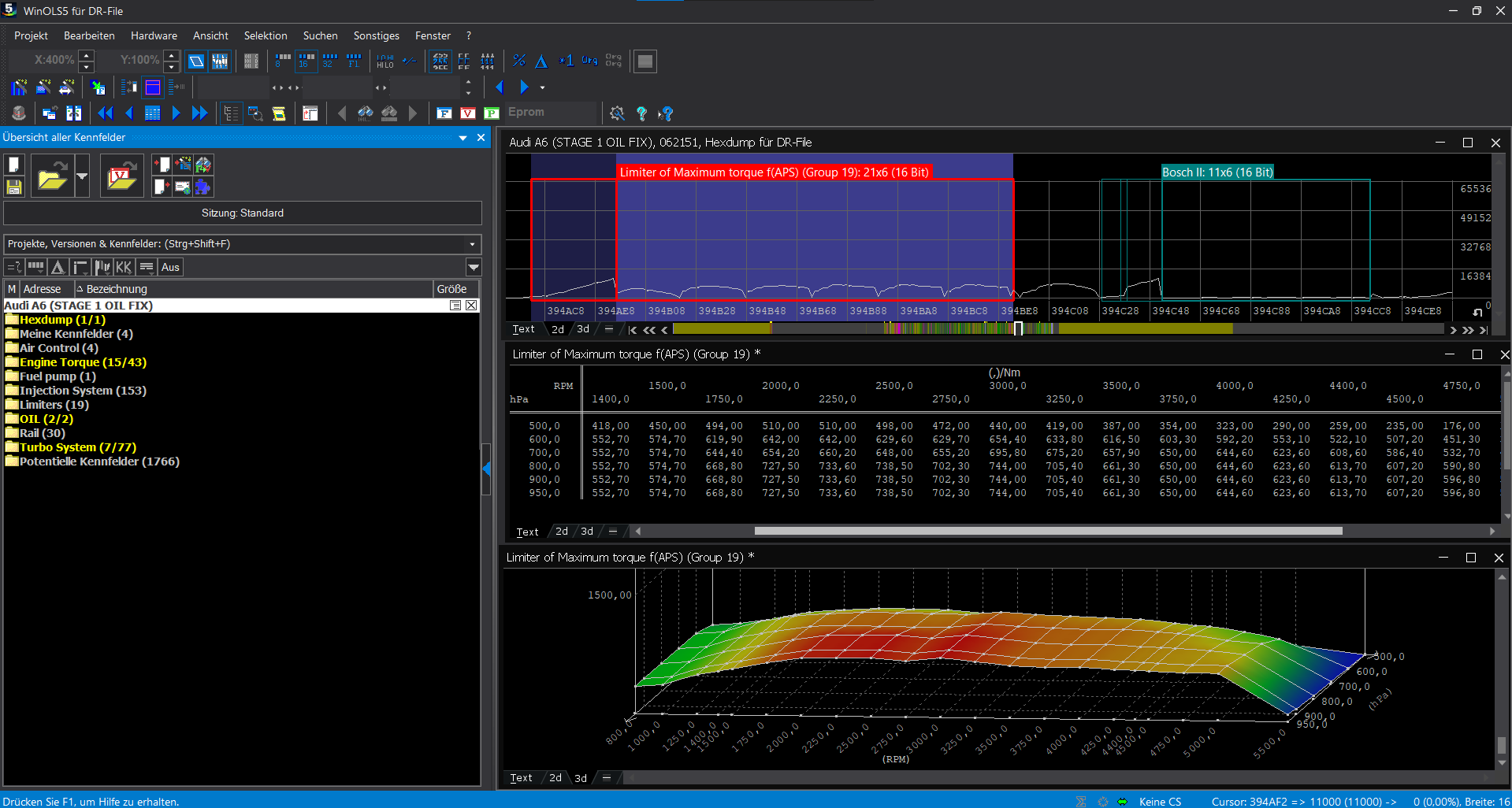Screen dimensions: 1512x808
Task: Click the torque table horizontal scrollbar
Action: (1048, 531)
